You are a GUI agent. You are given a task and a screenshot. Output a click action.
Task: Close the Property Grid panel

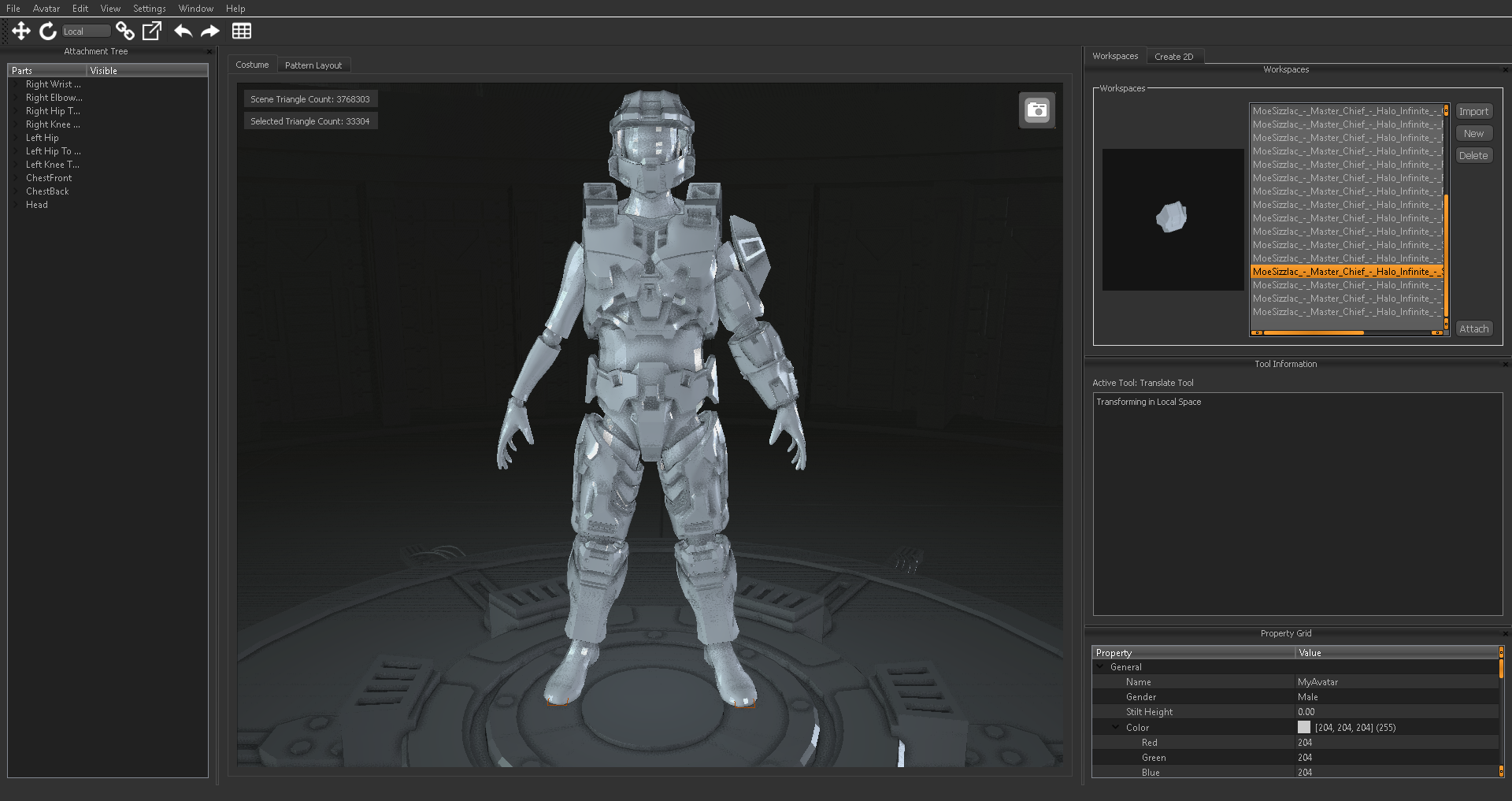click(x=1506, y=634)
